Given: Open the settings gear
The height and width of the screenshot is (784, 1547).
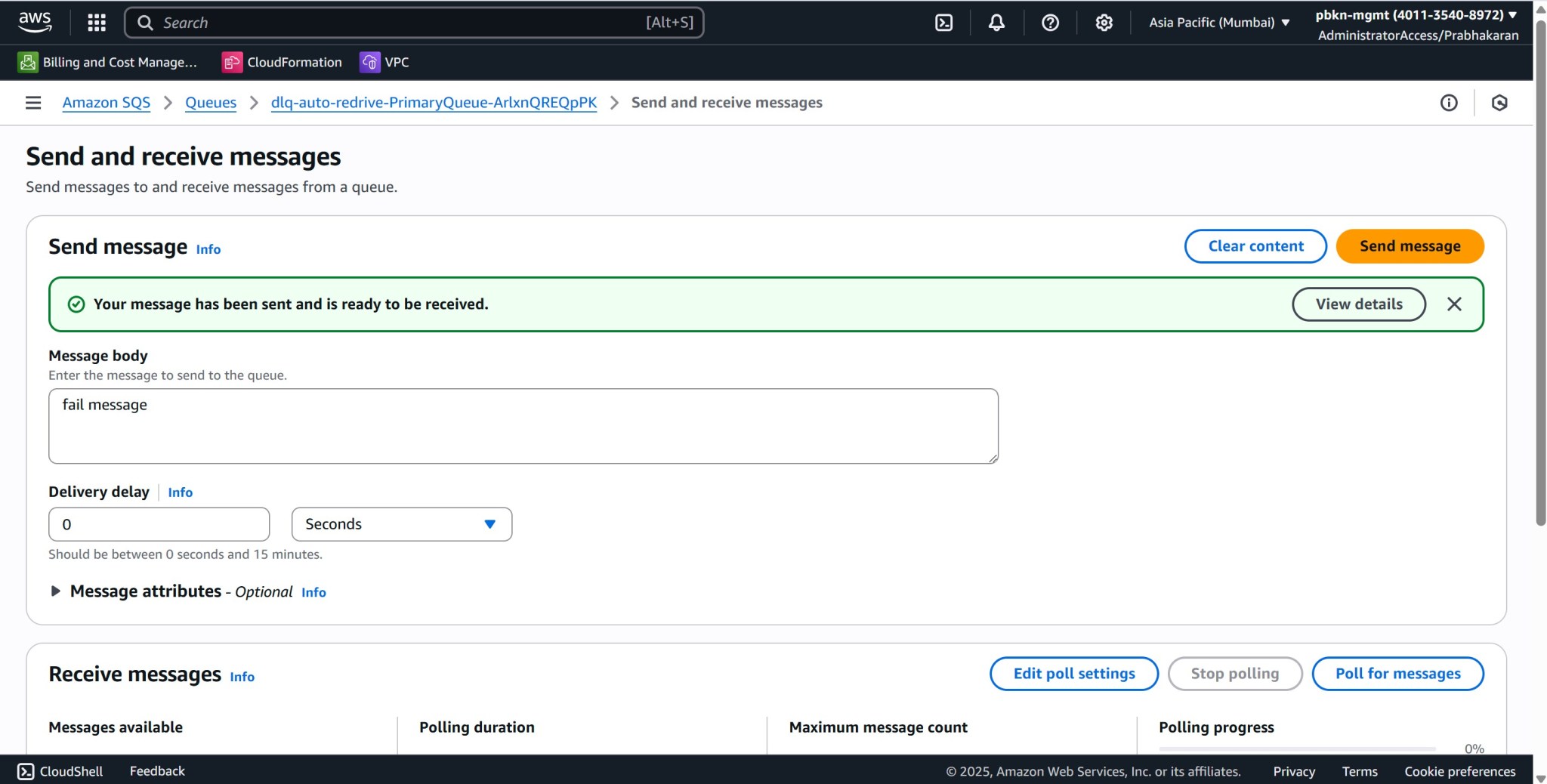Looking at the screenshot, I should point(1103,22).
